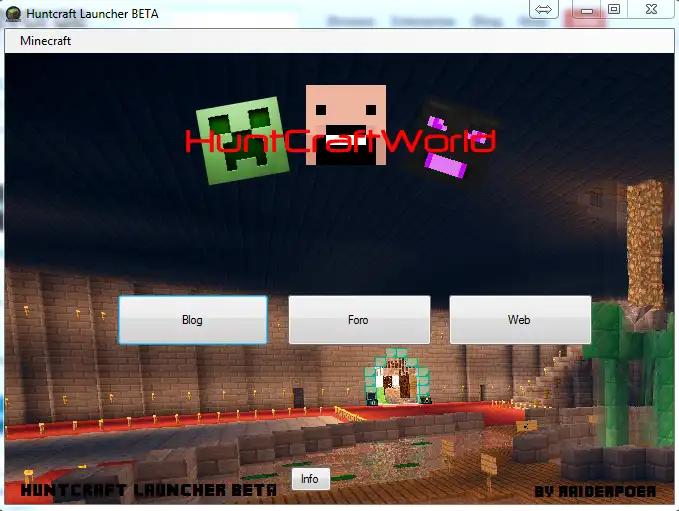Screen dimensions: 679x511
Task: Maximize the Huntcraft Launcher window
Action: pos(614,9)
